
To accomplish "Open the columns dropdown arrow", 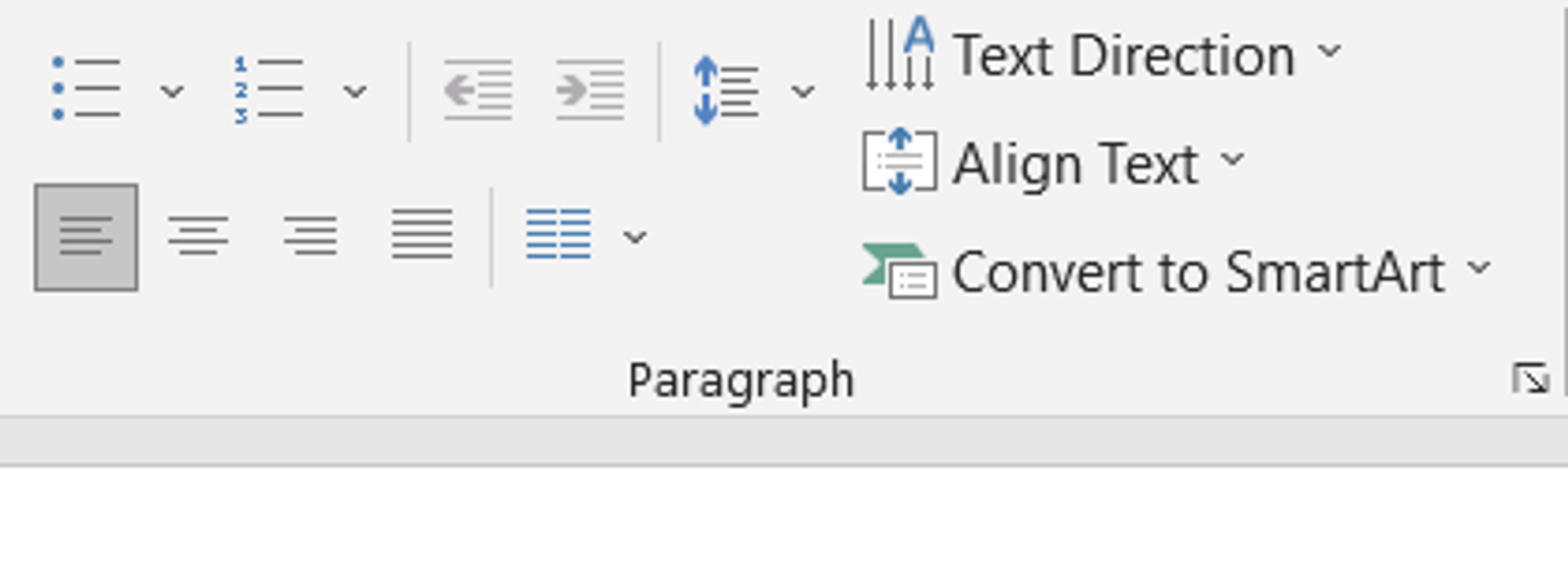I will click(x=634, y=236).
